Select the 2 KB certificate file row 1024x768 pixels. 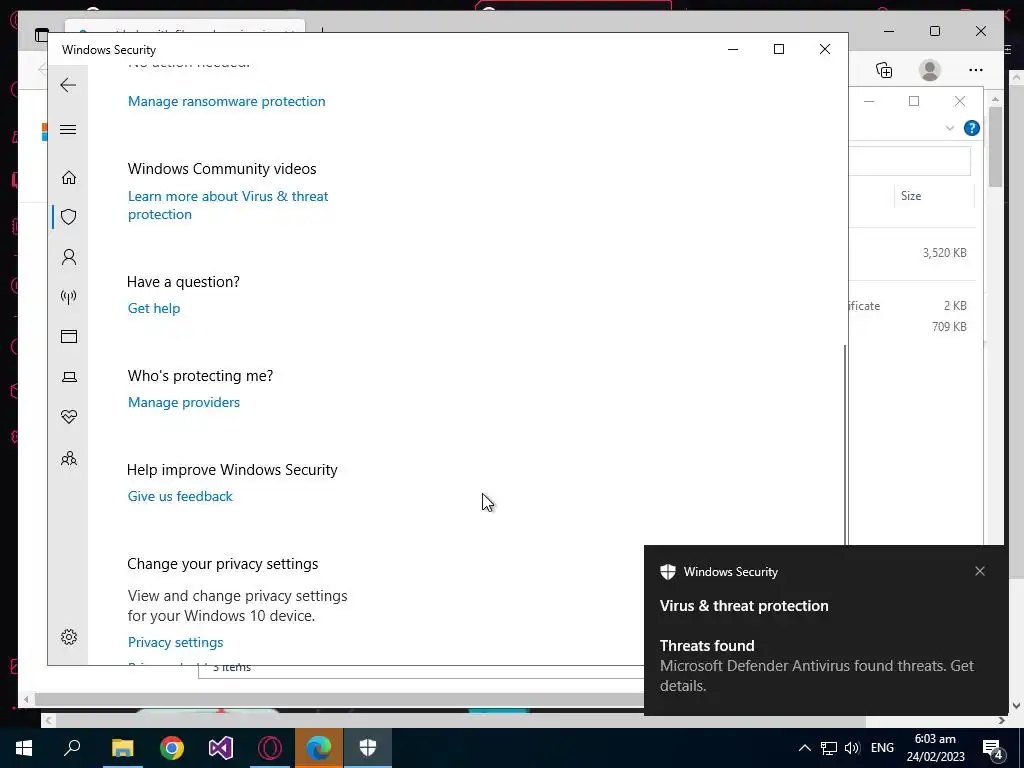coord(912,306)
